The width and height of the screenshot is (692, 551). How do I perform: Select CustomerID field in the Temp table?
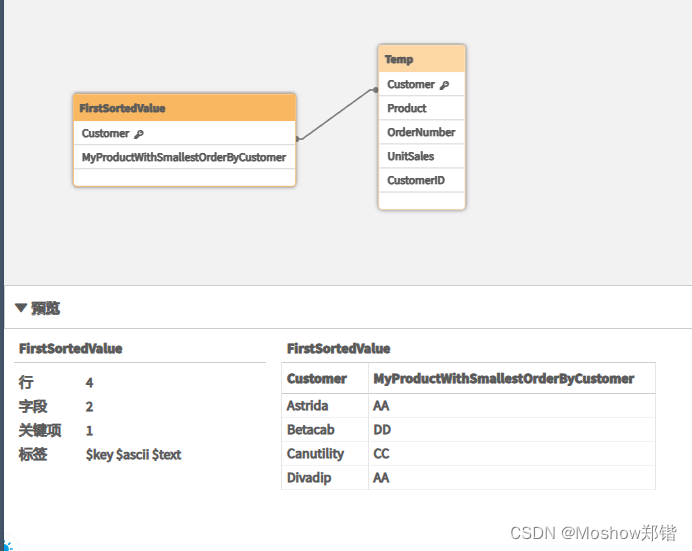[x=421, y=180]
